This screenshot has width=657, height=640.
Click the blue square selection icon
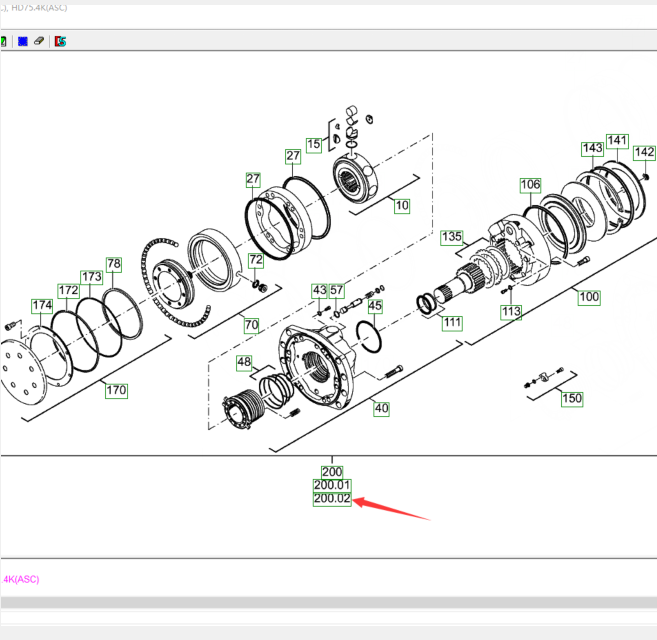pos(22,41)
